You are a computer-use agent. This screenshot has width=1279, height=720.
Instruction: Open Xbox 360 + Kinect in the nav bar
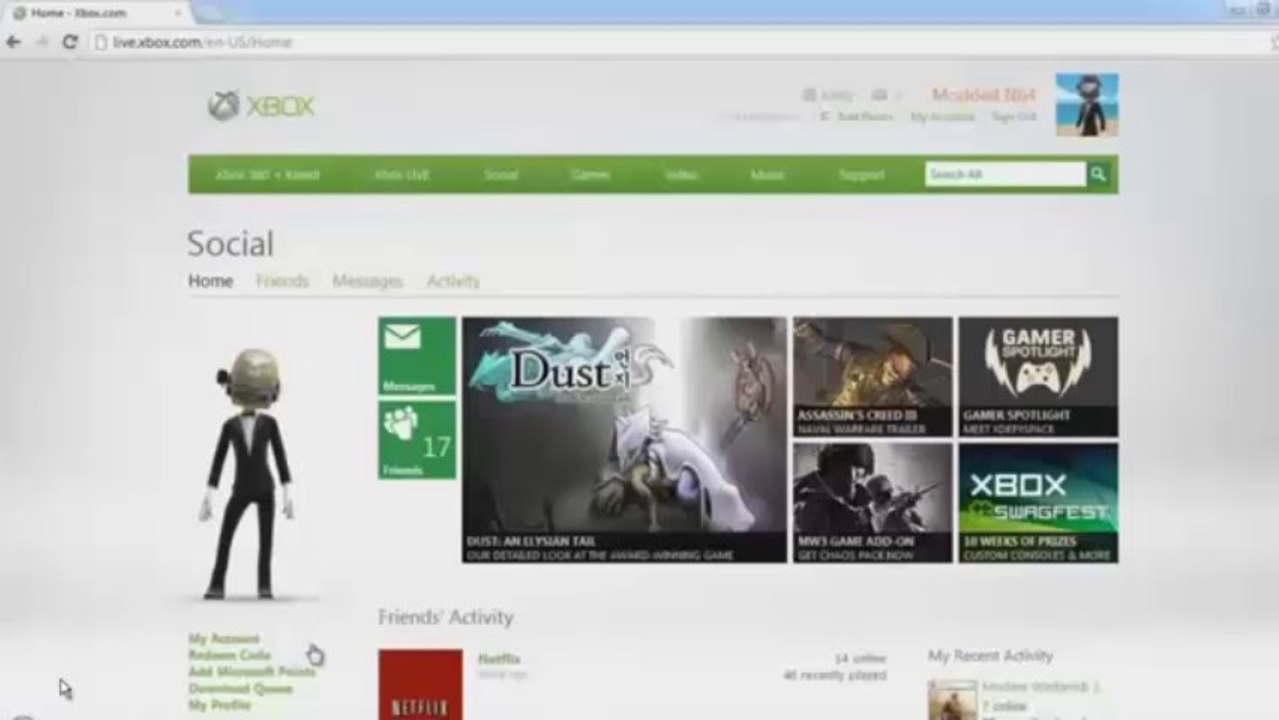pos(267,174)
